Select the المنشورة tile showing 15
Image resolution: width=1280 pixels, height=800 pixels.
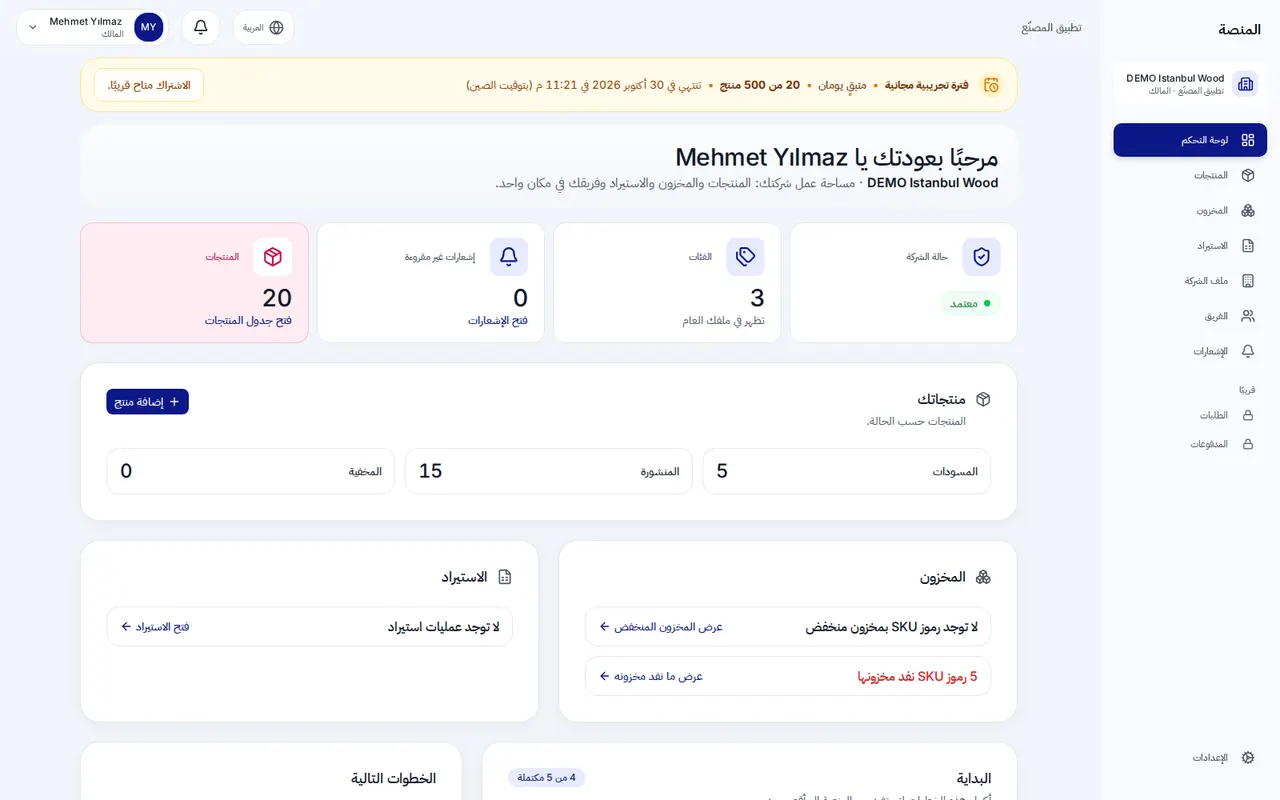click(x=549, y=471)
